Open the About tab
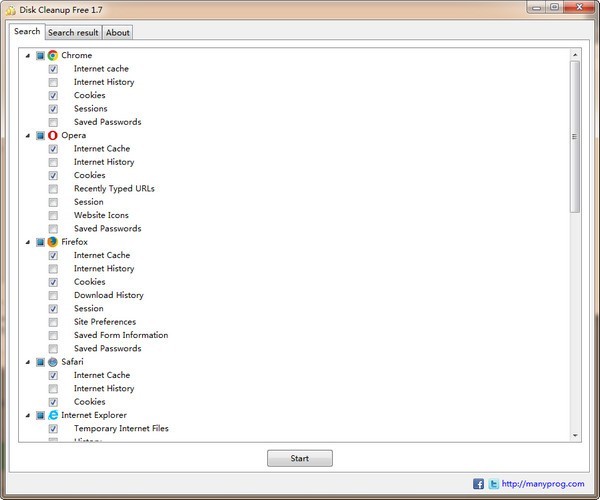Screen dimensions: 600x500 (x=118, y=33)
